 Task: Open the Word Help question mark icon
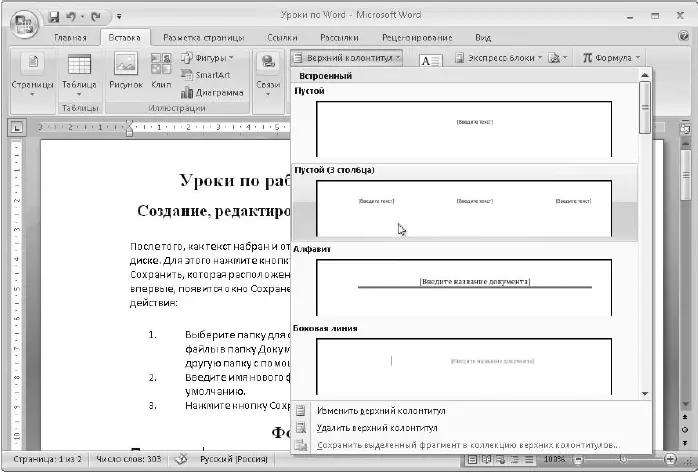click(x=684, y=36)
